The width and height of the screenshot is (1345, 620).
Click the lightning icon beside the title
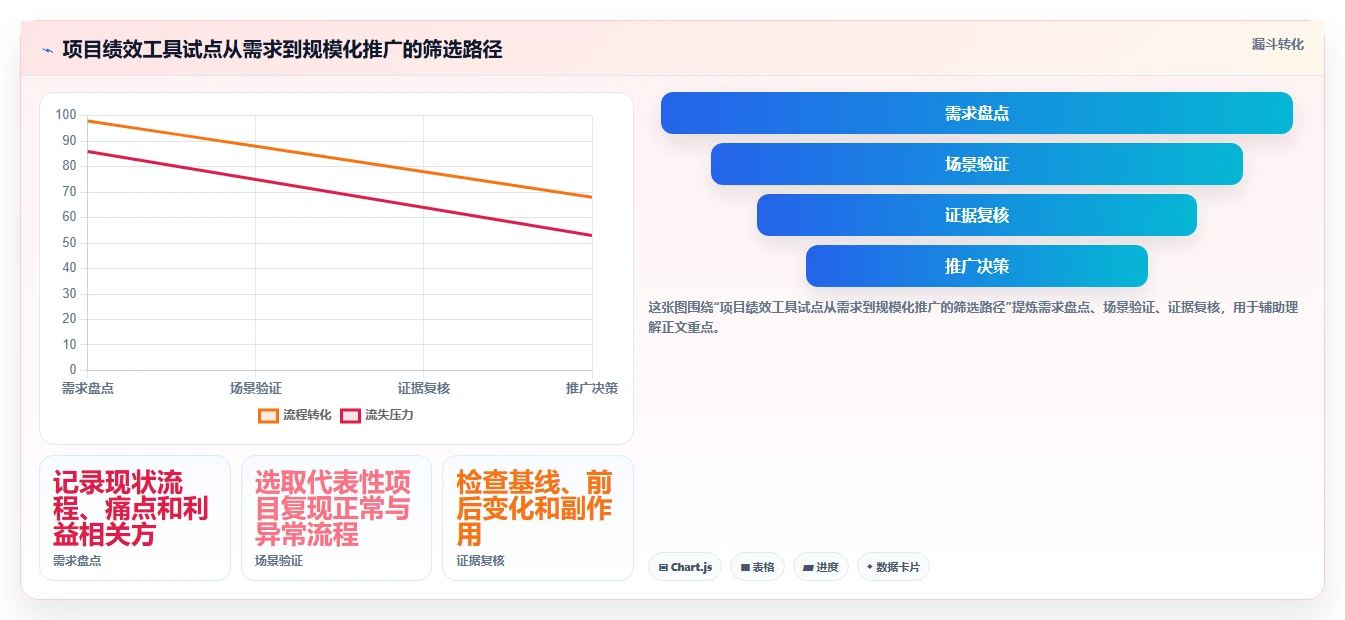point(47,49)
